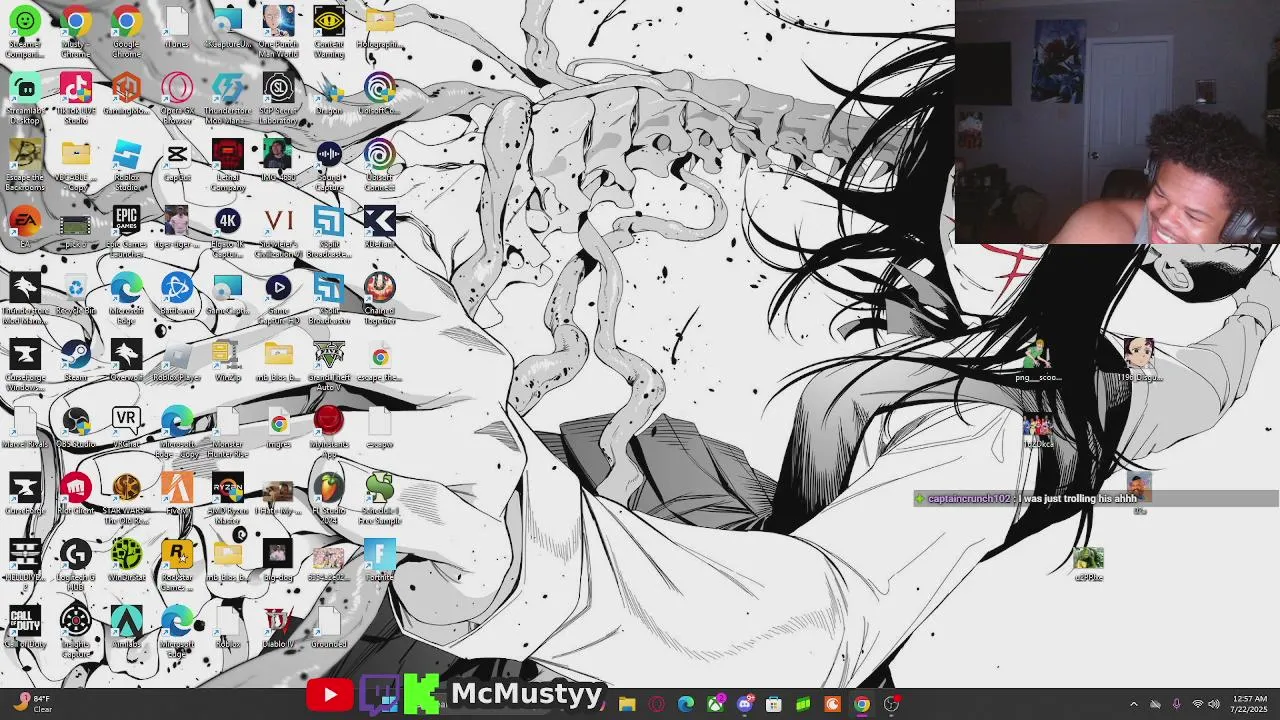Image resolution: width=1280 pixels, height=720 pixels.
Task: Open the Fortnite desktop shortcut
Action: (x=379, y=560)
